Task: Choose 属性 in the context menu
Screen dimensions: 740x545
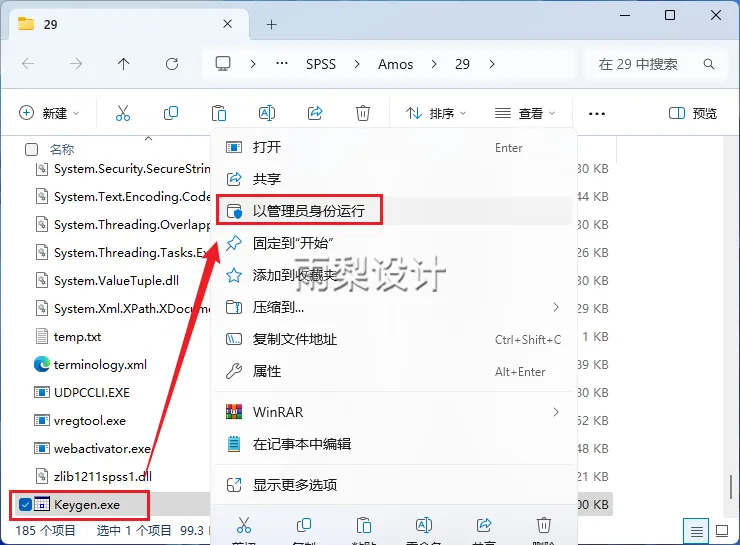Action: pyautogui.click(x=394, y=371)
